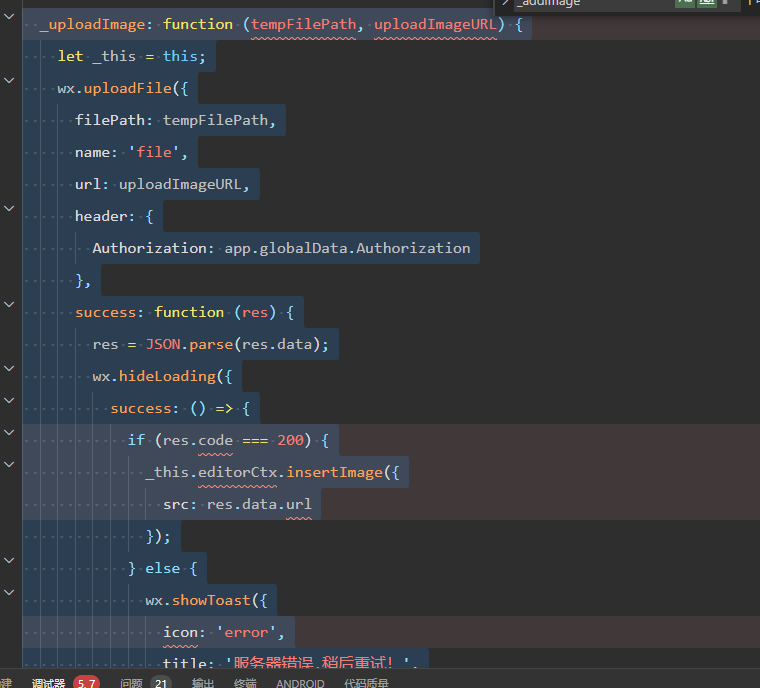
Task: Fold the wx.uploadFile call block
Action: coord(9,80)
